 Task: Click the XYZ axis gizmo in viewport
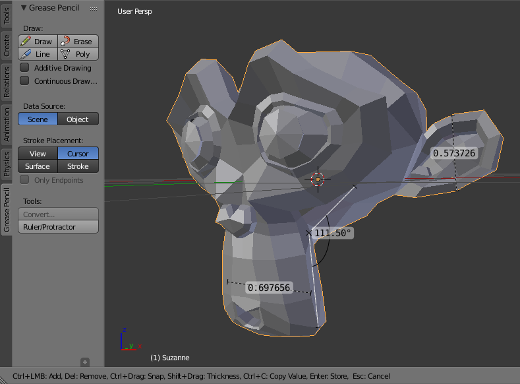click(131, 340)
